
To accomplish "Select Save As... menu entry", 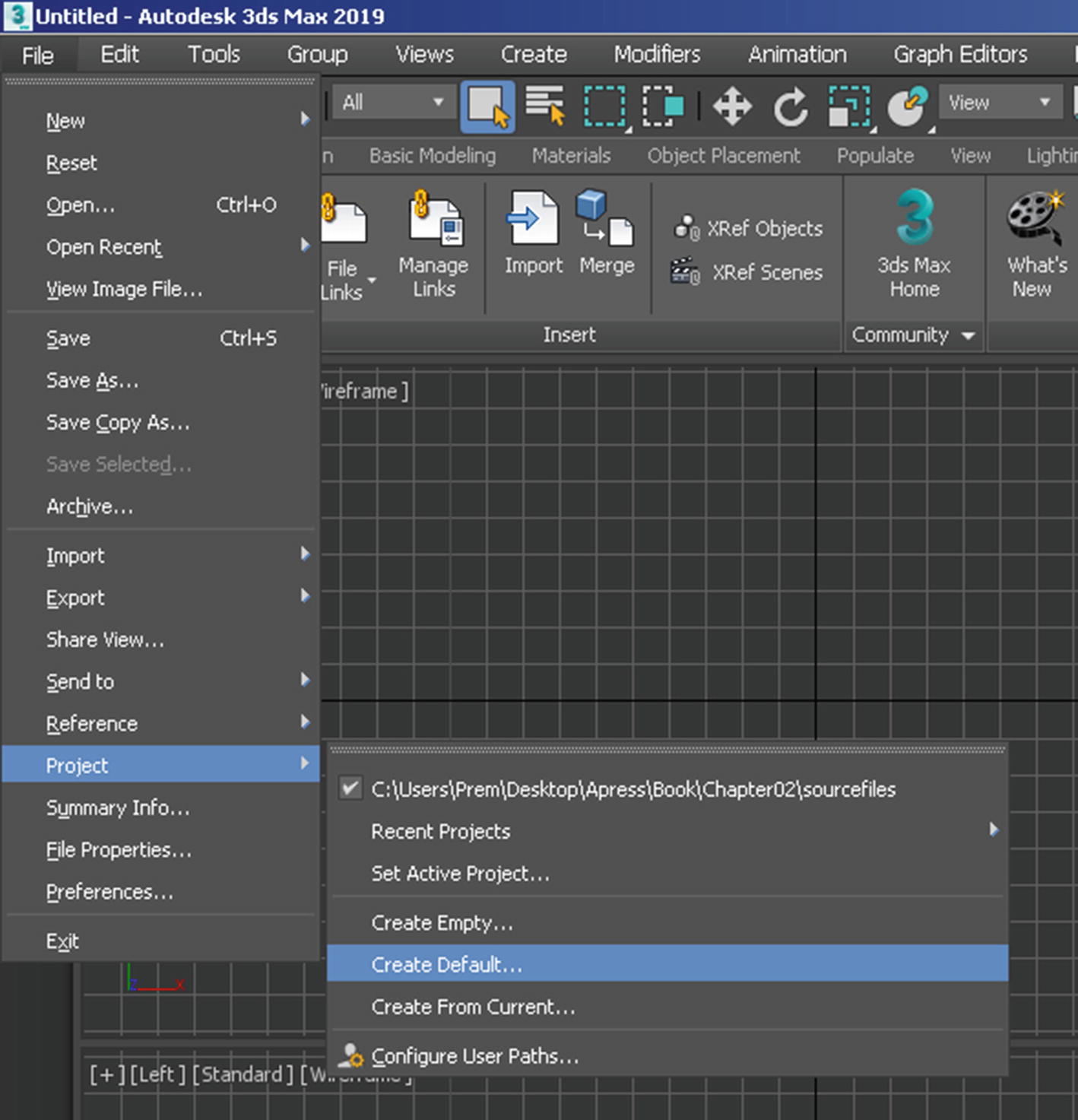I will pos(161,380).
